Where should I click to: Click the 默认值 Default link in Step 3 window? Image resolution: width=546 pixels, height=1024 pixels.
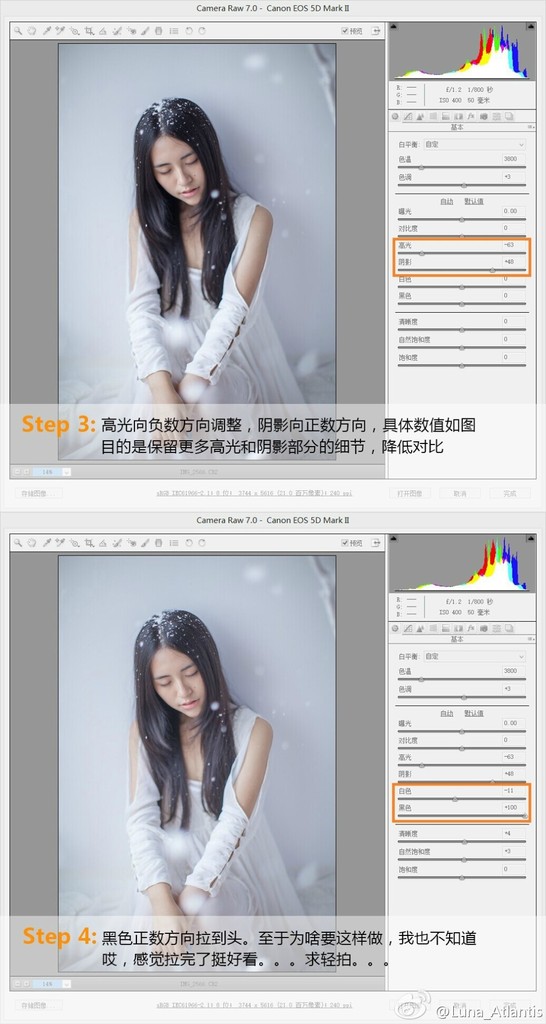474,201
